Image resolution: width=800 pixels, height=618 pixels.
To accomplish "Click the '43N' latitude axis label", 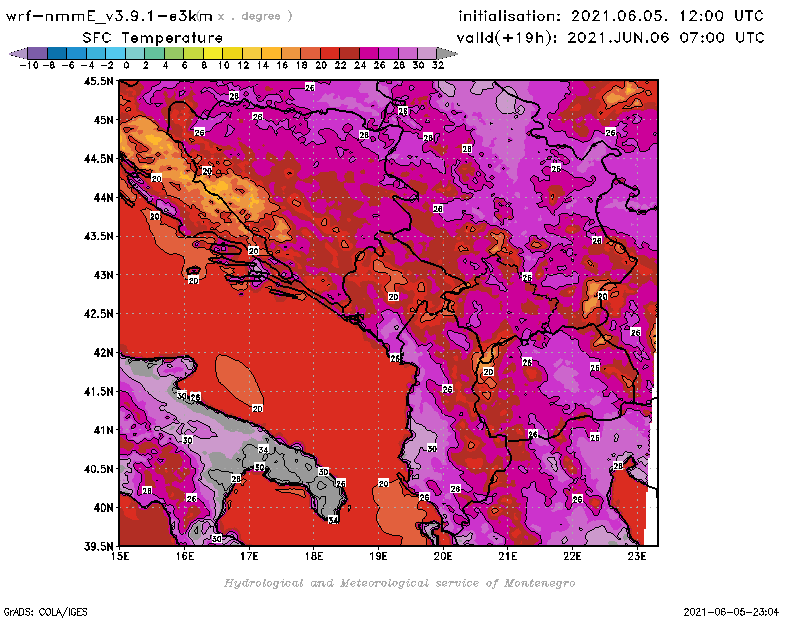I will [103, 275].
